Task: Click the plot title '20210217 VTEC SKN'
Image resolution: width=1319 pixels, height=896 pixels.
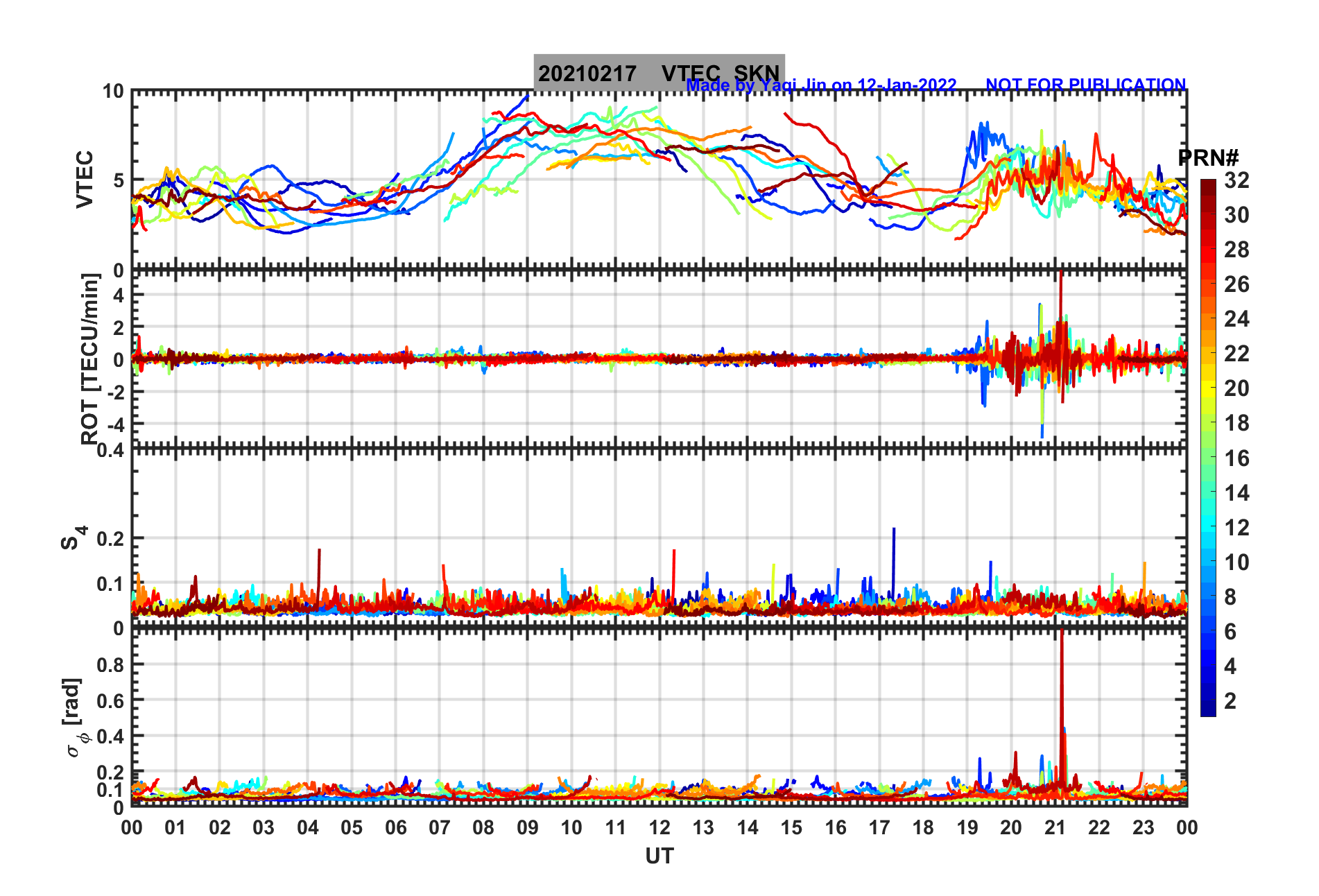Action: (x=659, y=73)
